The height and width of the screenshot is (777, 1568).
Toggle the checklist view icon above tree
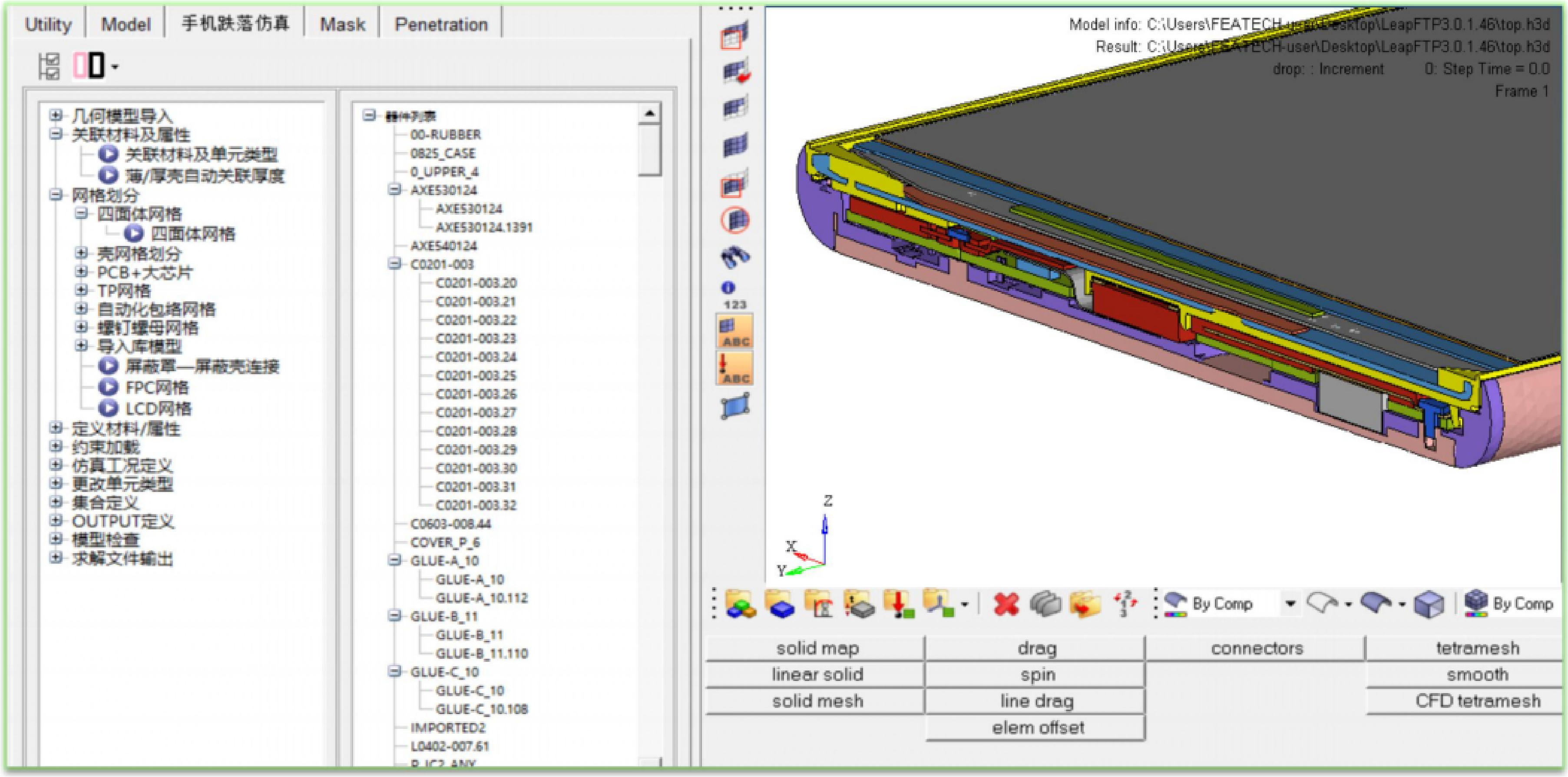pyautogui.click(x=50, y=66)
